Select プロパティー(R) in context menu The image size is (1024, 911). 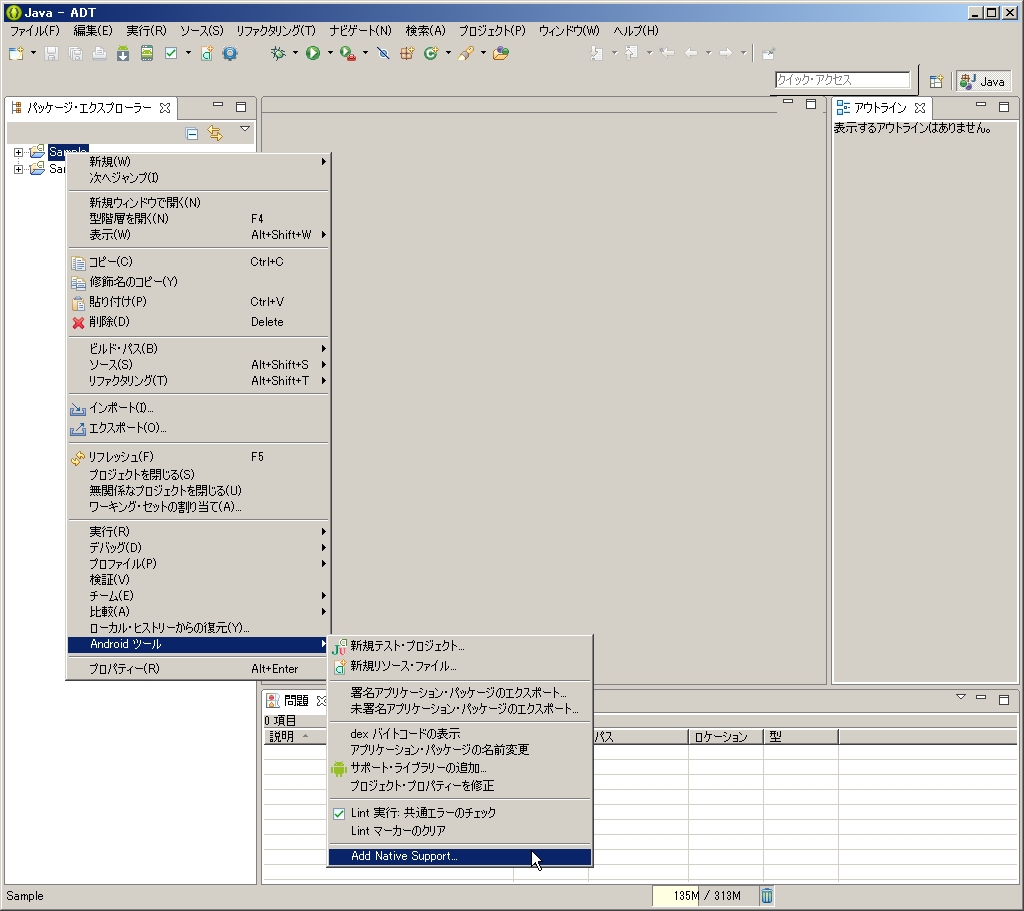(x=199, y=669)
